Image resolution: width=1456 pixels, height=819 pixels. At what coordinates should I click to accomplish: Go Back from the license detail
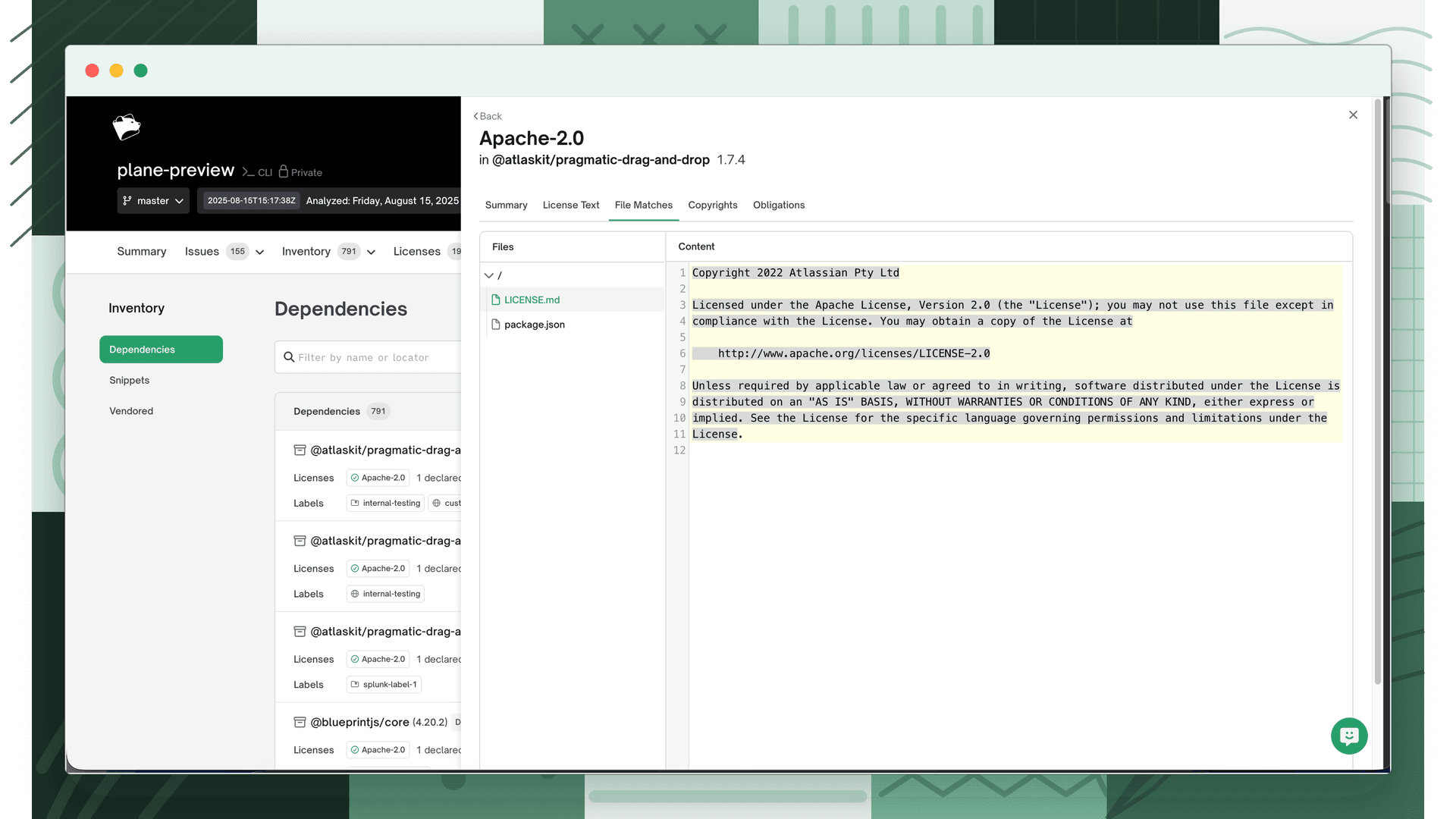[x=488, y=116]
